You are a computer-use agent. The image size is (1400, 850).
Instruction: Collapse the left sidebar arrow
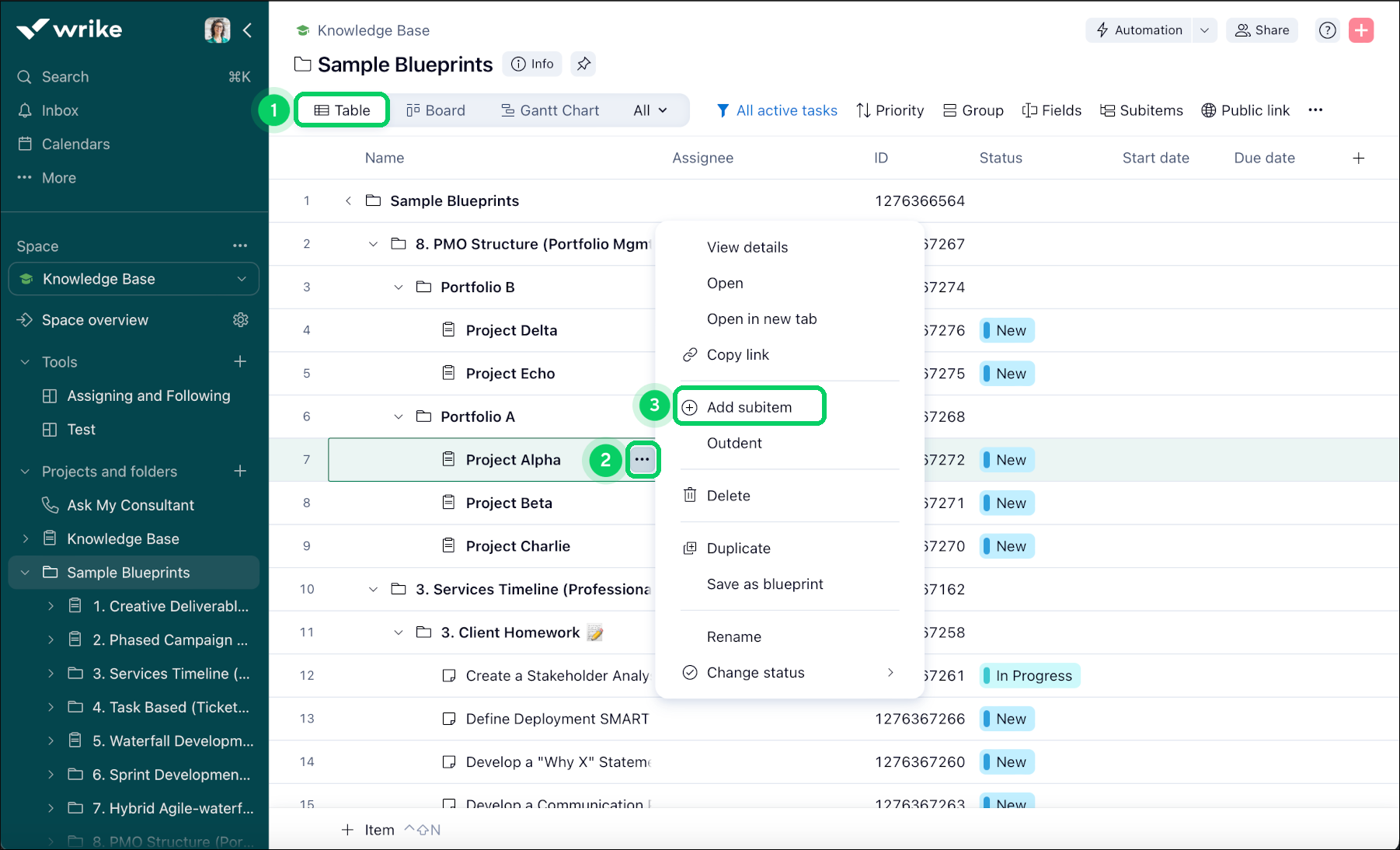click(248, 30)
